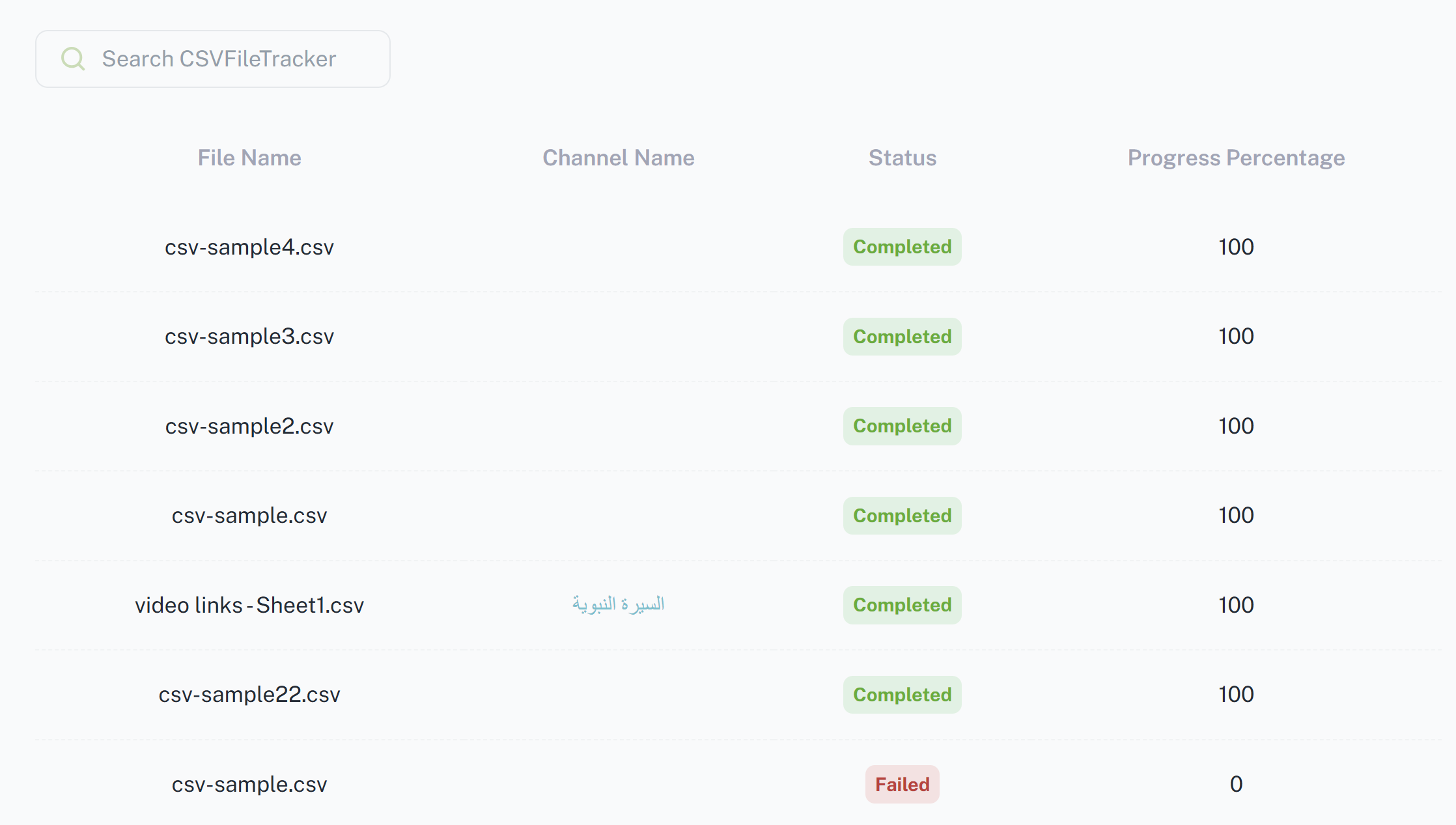Open the video links - Sheet1.csv entry

pyautogui.click(x=249, y=605)
